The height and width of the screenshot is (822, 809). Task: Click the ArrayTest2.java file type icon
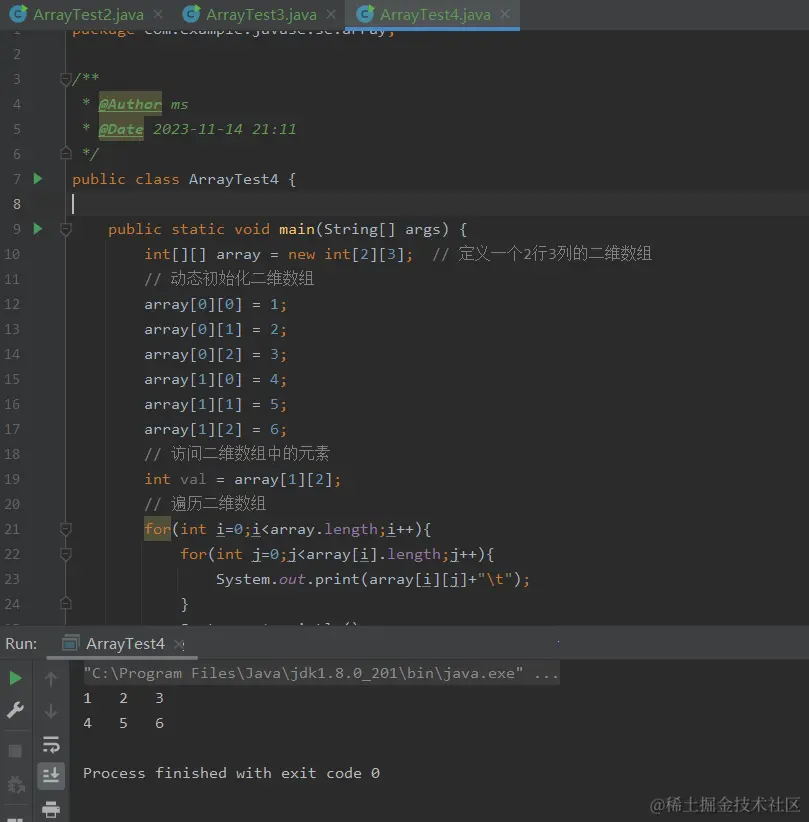18,14
